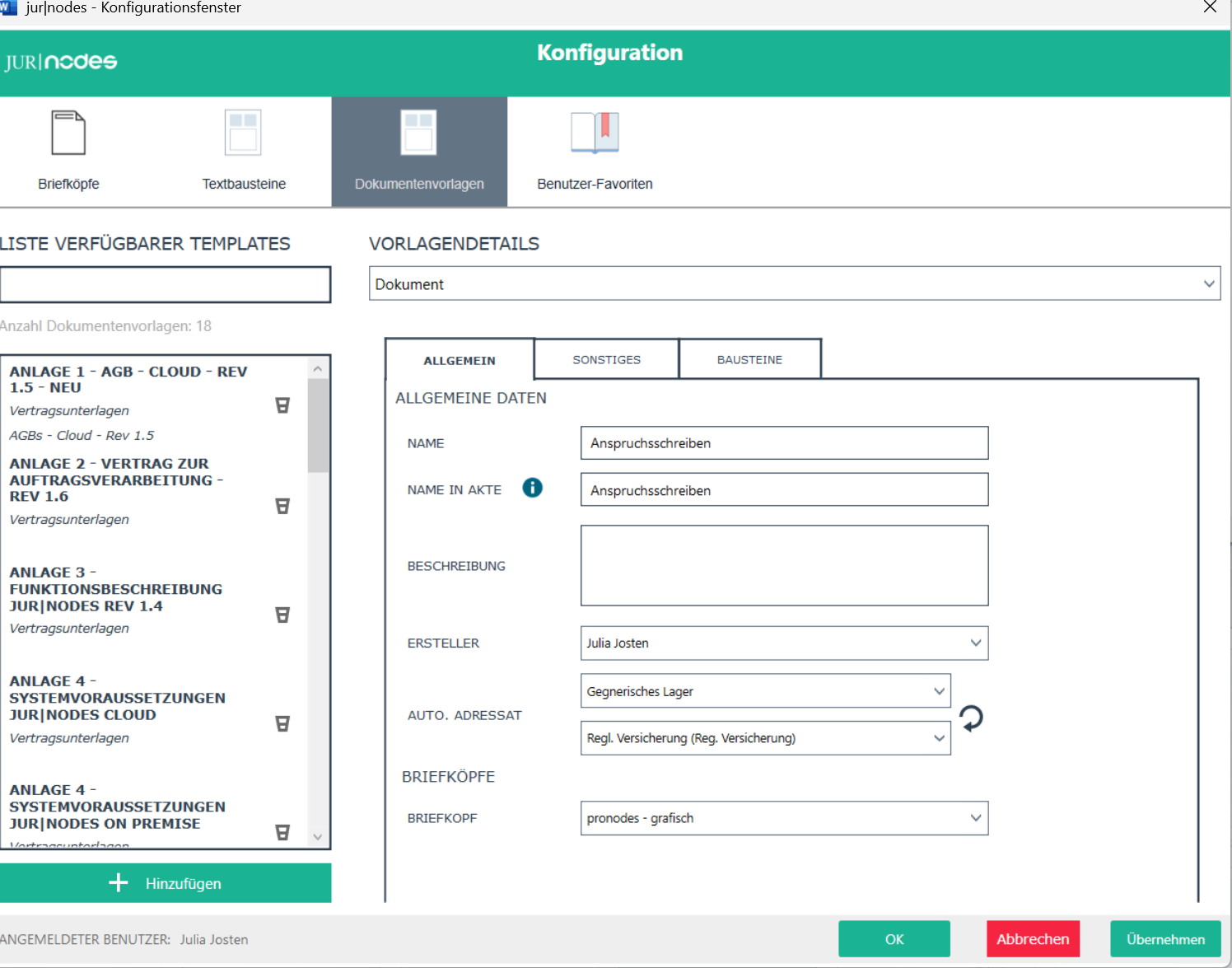This screenshot has height=968, width=1232.
Task: Open the Briefköpfe section icon
Action: pyautogui.click(x=68, y=133)
